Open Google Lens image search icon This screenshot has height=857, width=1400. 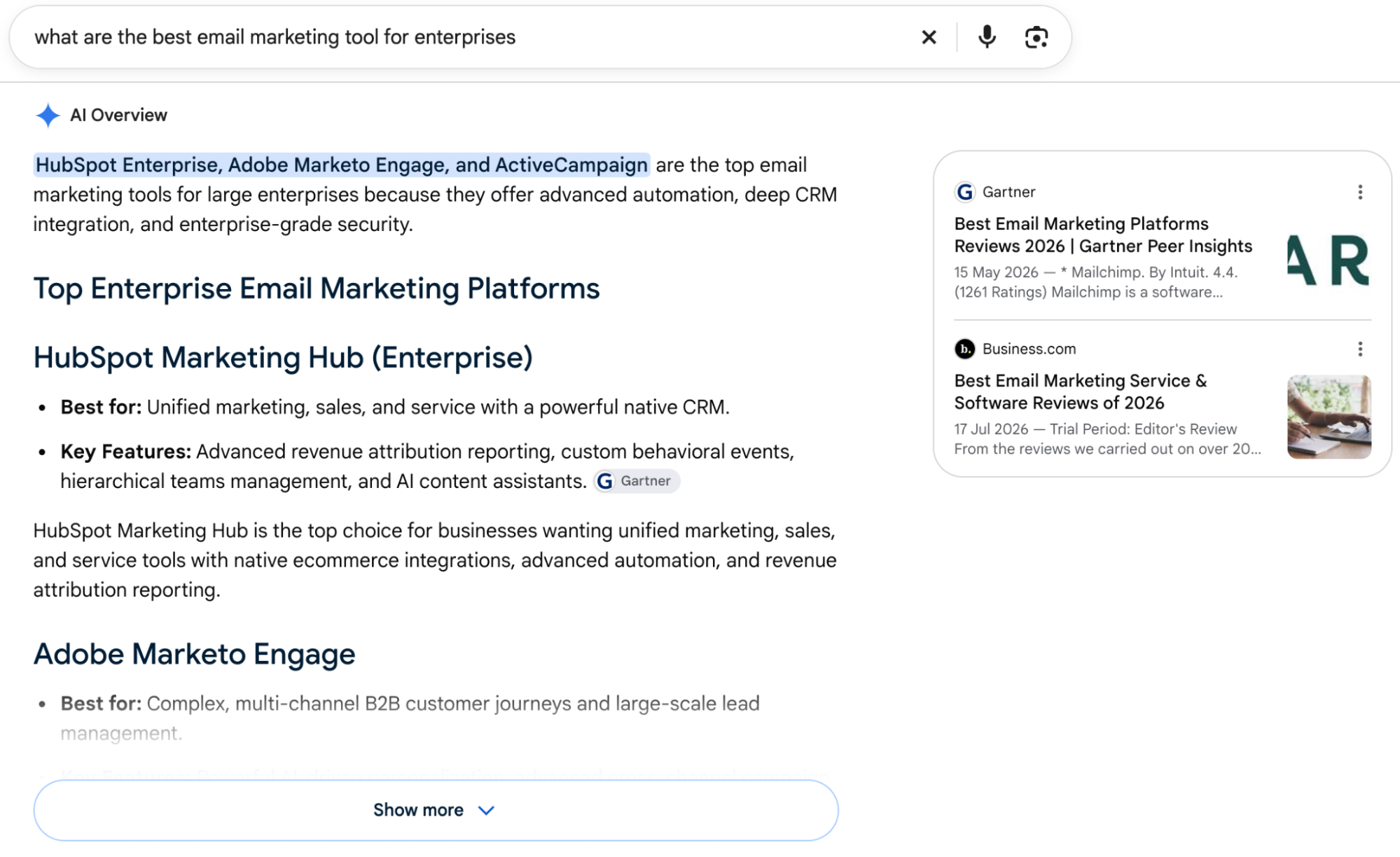click(x=1037, y=37)
